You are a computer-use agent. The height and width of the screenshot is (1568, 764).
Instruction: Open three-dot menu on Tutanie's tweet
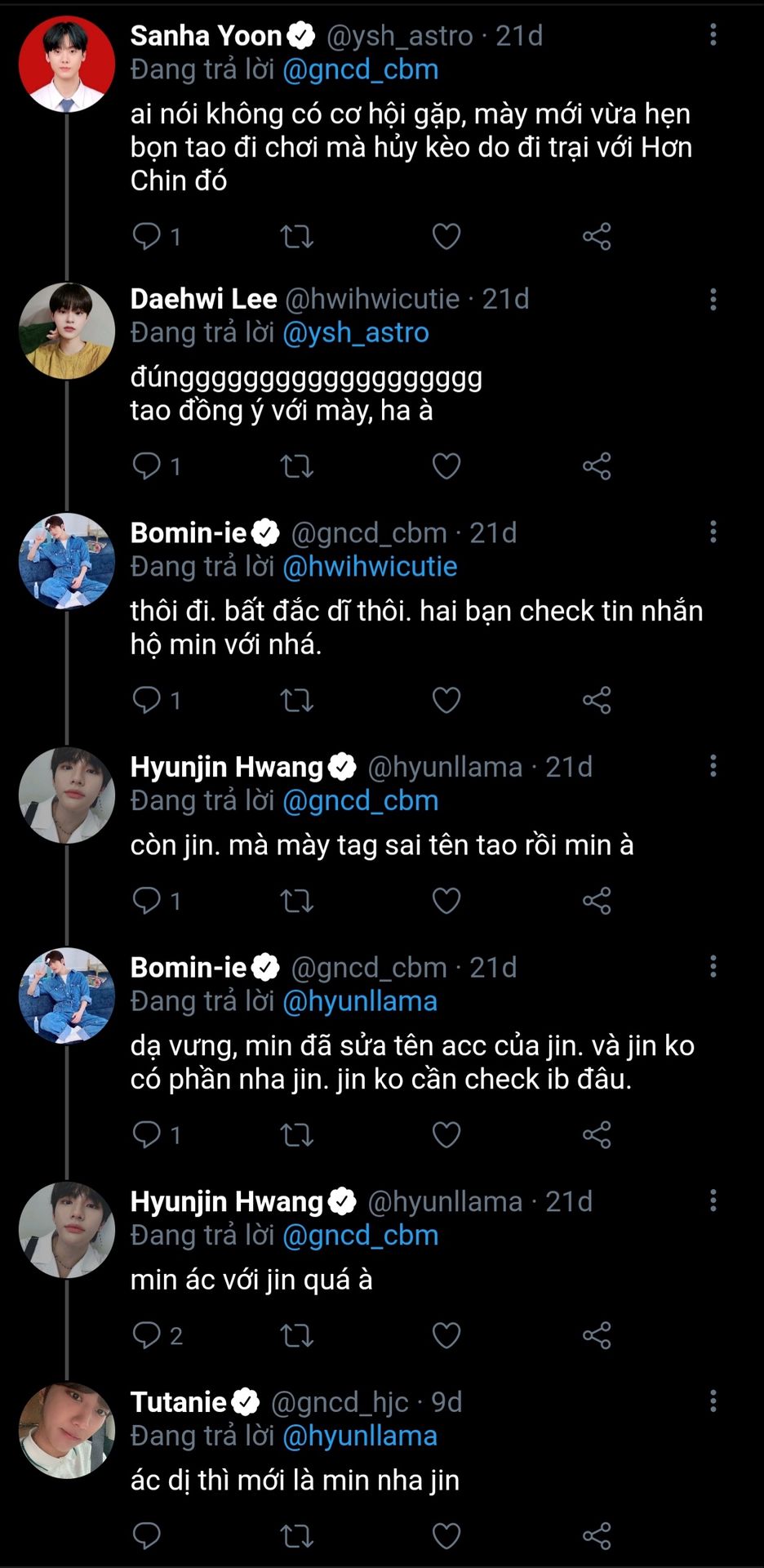coord(713,1401)
